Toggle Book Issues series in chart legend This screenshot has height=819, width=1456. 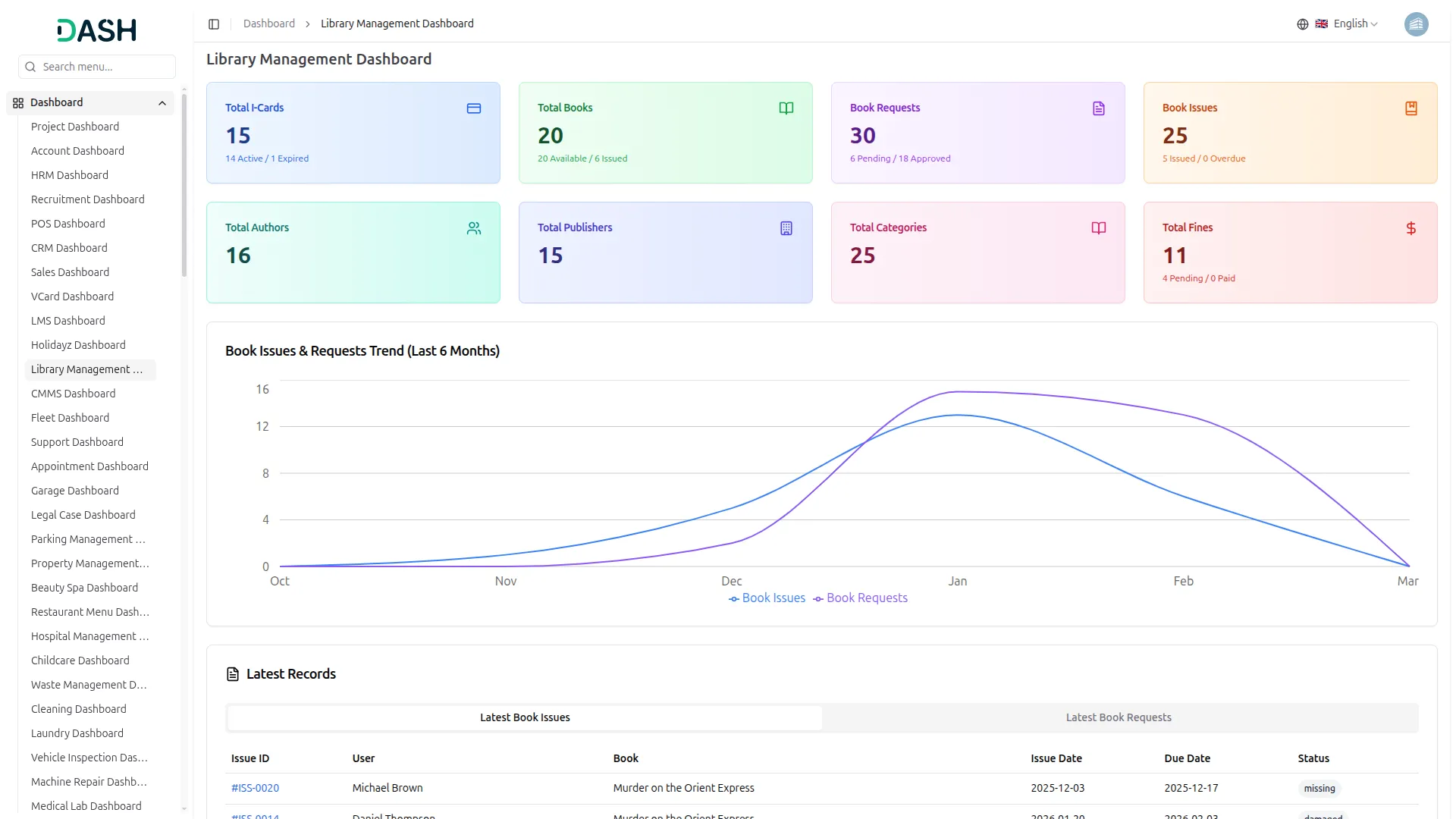[x=767, y=598]
